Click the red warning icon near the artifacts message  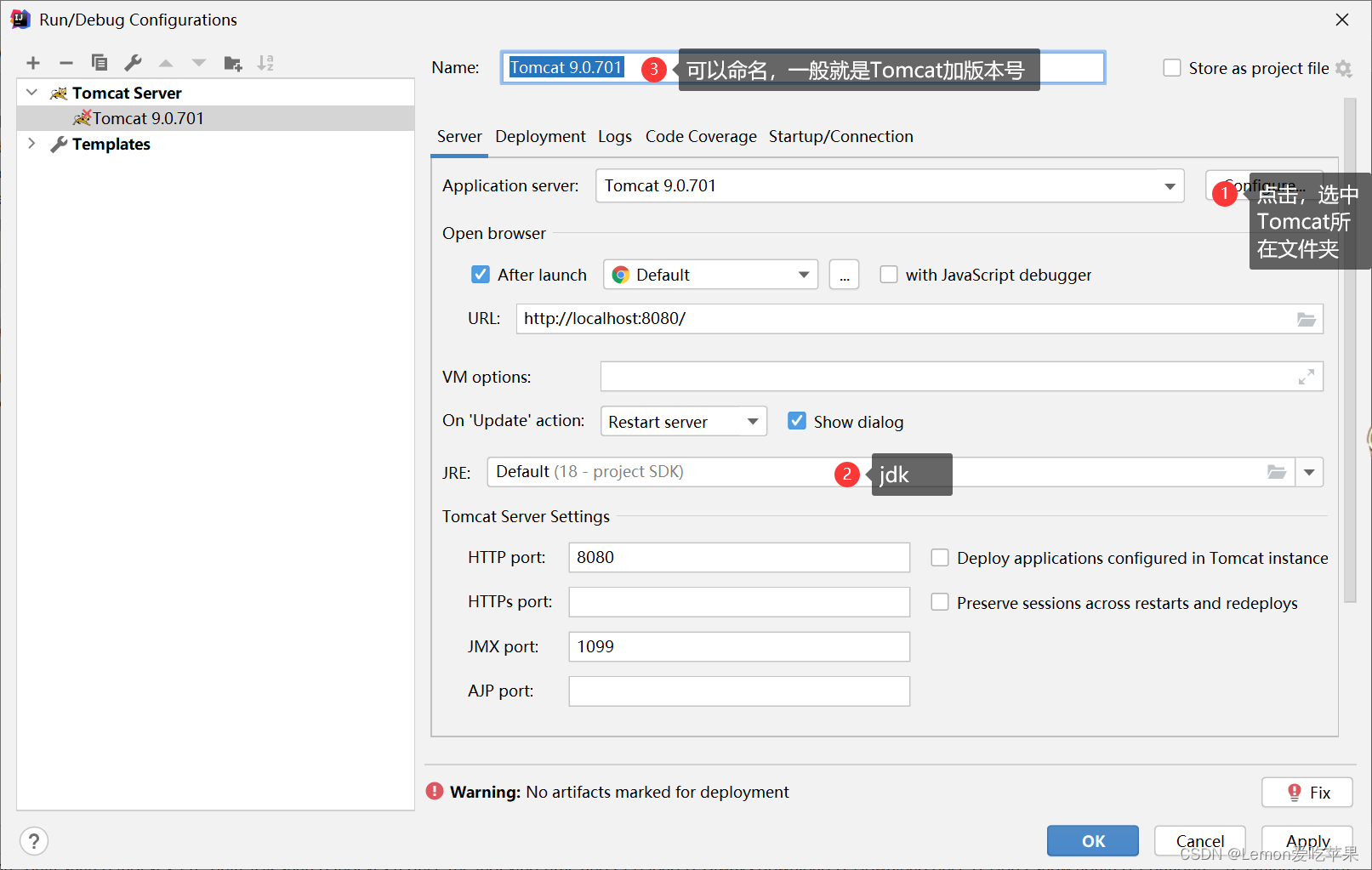coord(435,792)
